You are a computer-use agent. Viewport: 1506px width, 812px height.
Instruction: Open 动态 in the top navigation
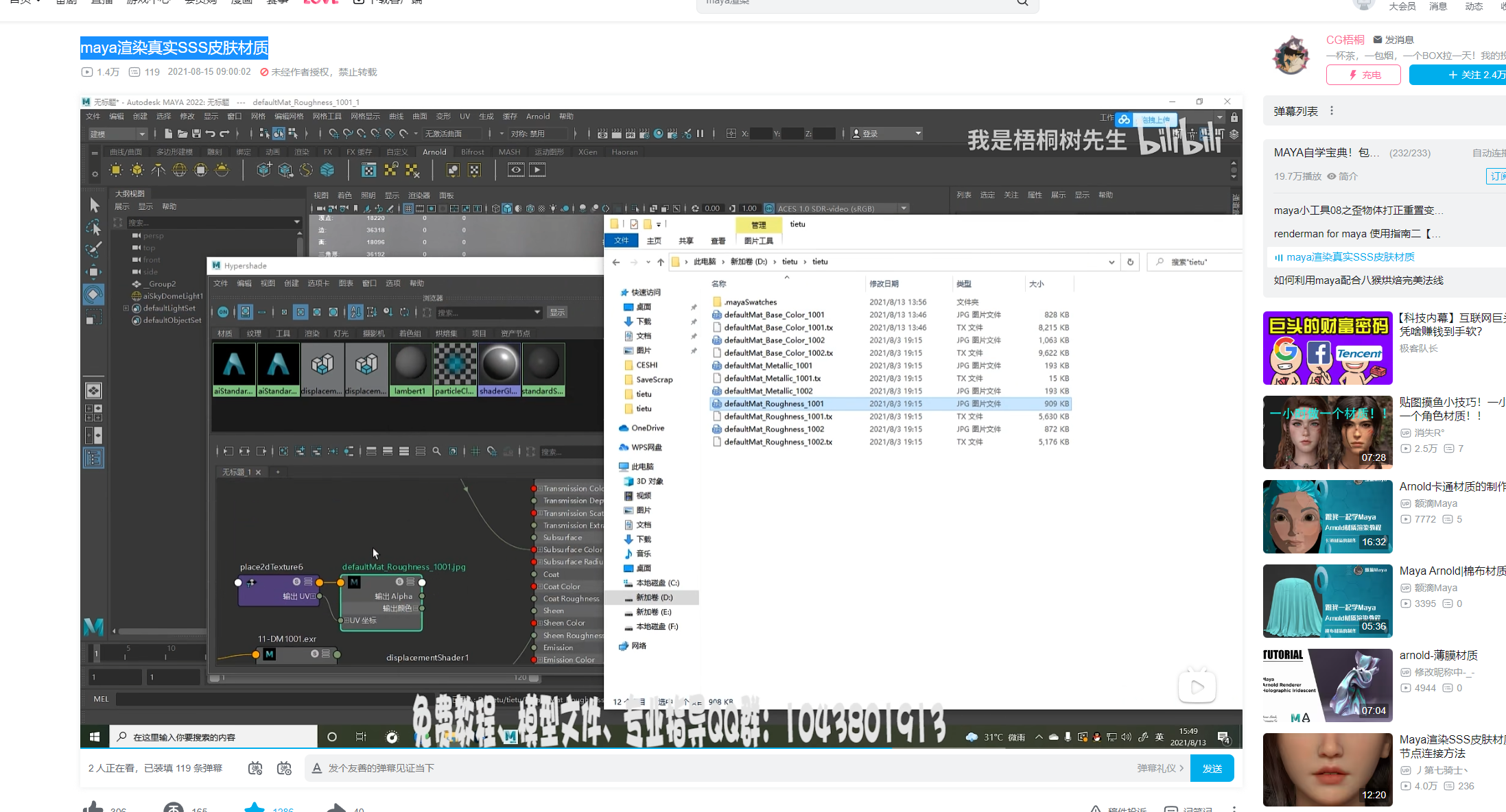(x=1474, y=6)
